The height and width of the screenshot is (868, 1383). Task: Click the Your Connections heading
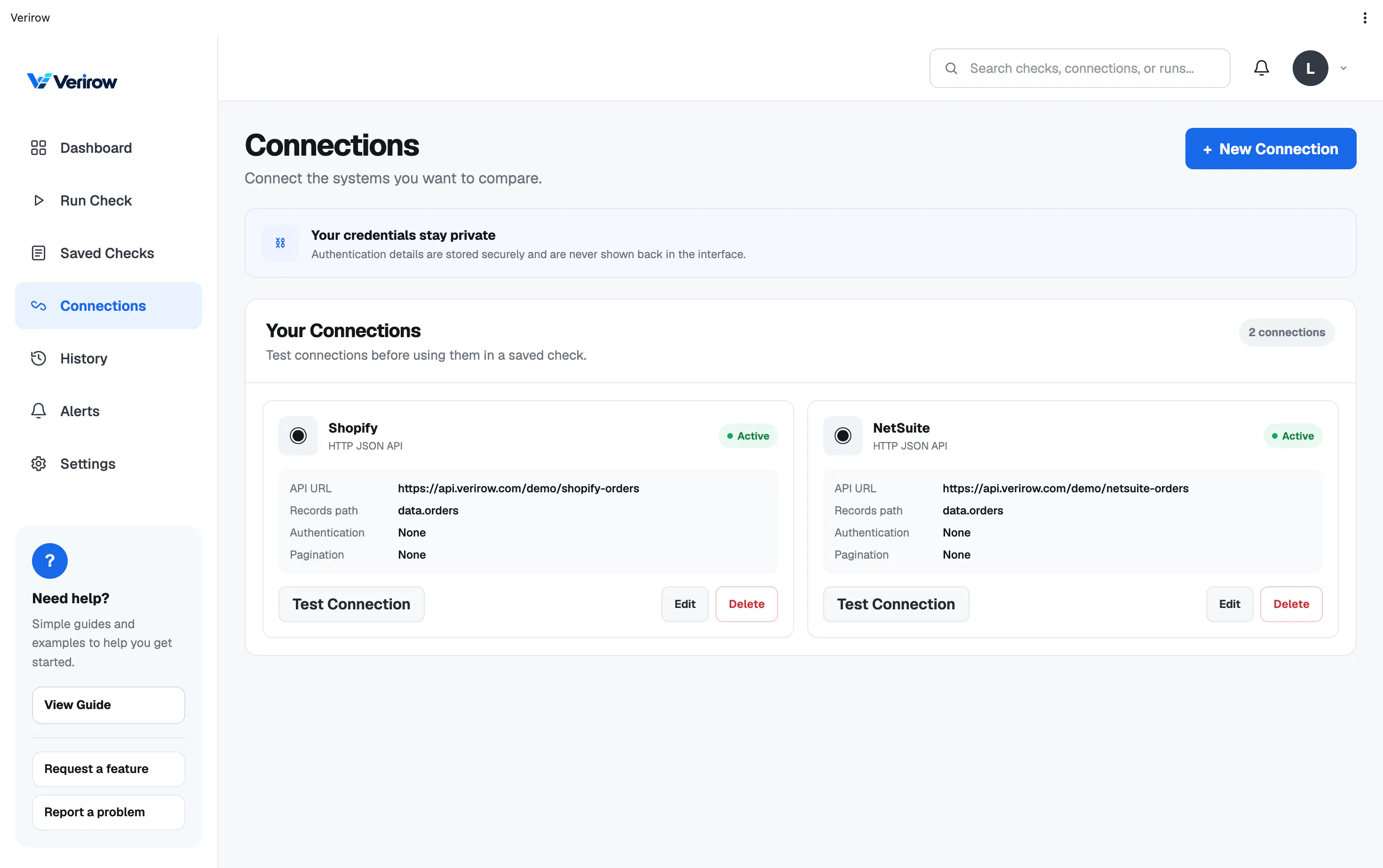pyautogui.click(x=343, y=331)
